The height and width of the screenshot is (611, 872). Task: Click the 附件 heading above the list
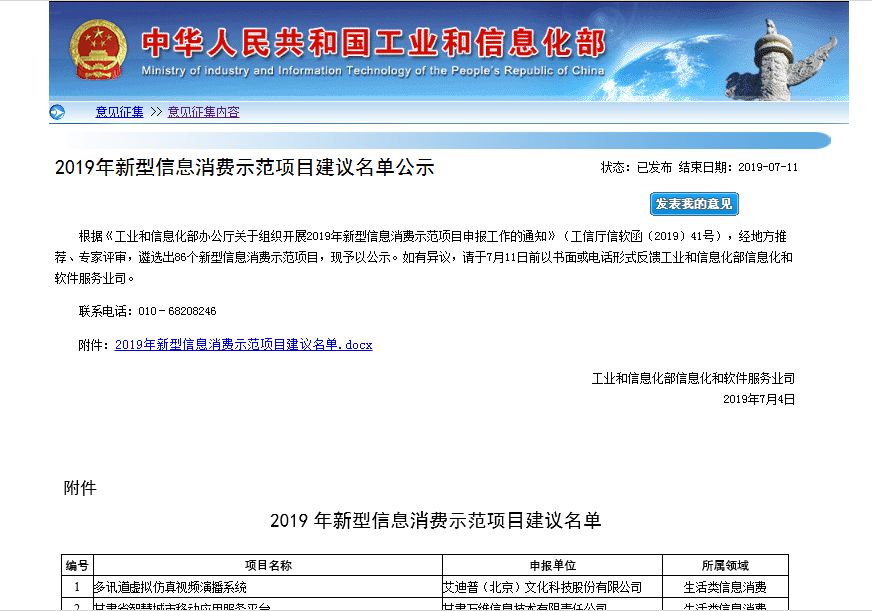(x=80, y=488)
